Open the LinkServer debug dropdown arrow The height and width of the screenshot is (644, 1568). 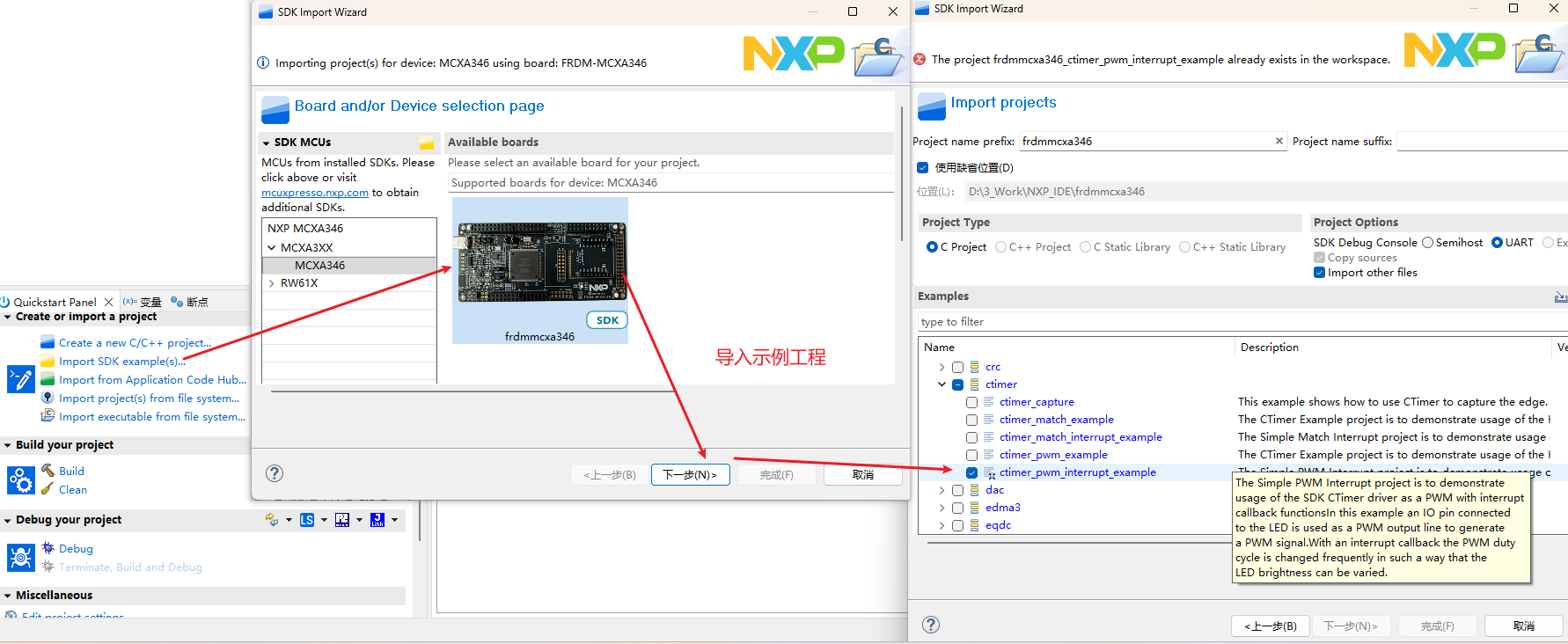click(324, 520)
